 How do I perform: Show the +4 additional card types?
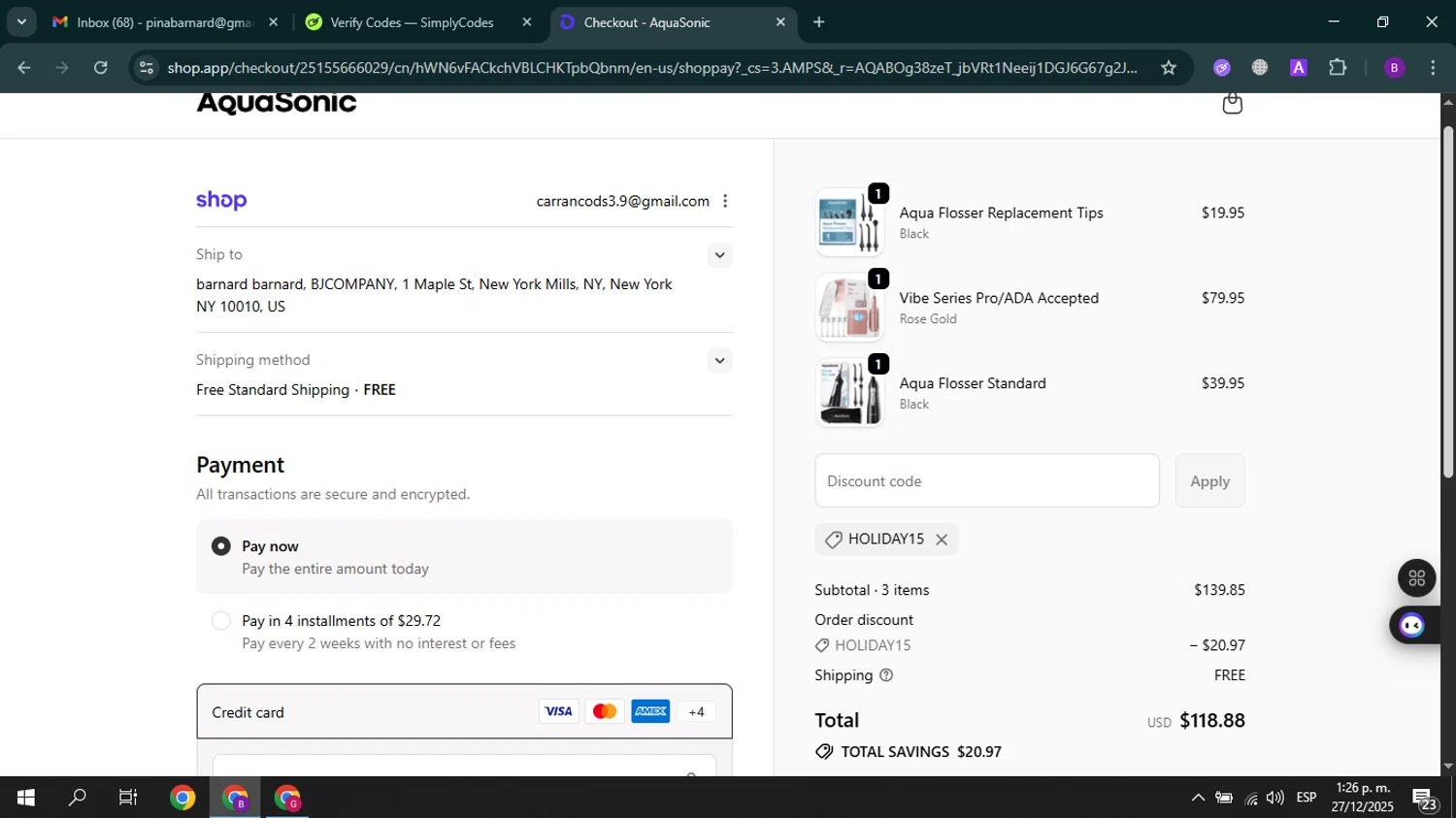pyautogui.click(x=696, y=711)
